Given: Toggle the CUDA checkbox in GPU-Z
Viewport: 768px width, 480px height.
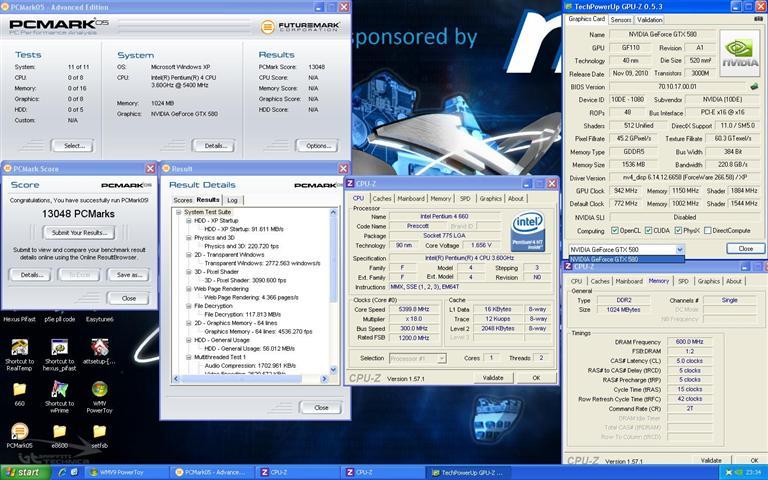Looking at the screenshot, I should click(648, 230).
